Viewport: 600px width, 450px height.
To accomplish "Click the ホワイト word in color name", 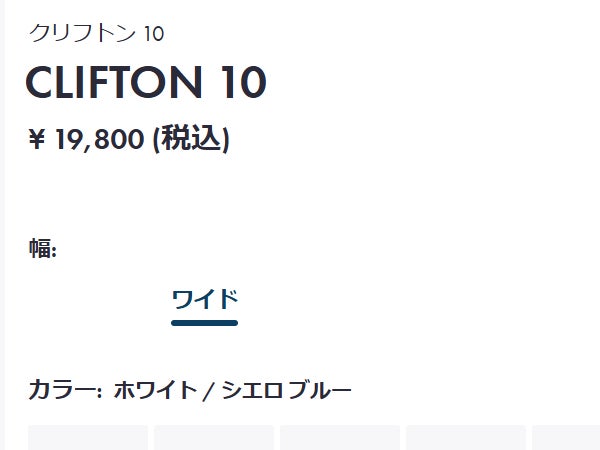I will tap(155, 389).
